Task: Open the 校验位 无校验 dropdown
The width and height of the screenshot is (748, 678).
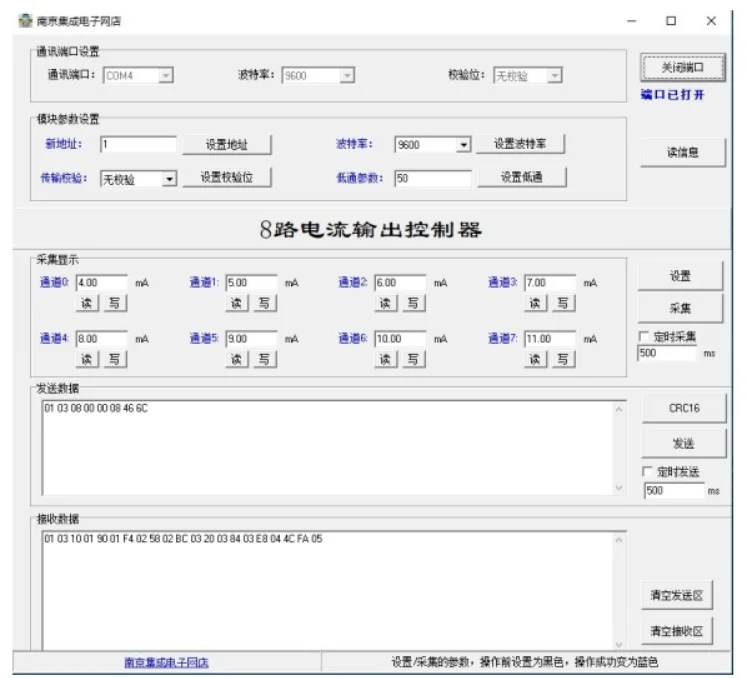Action: [554, 75]
